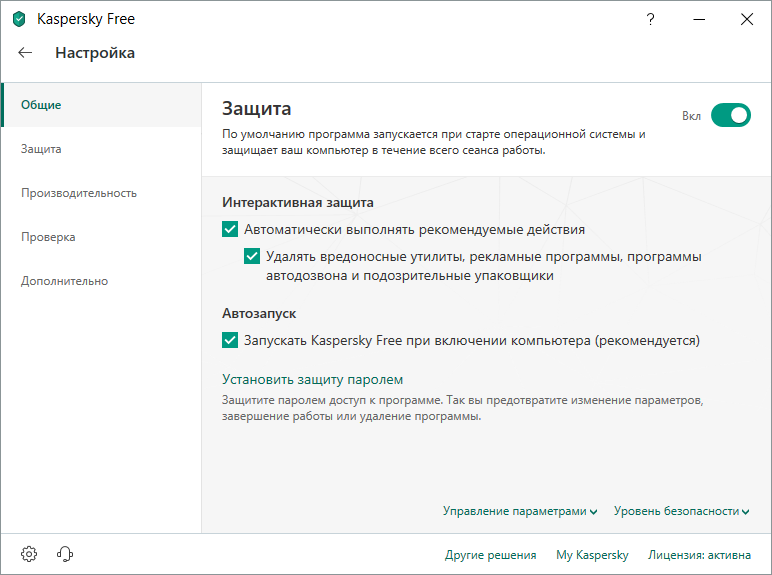Click the back arrow next to Настройка
The image size is (772, 575).
point(26,53)
